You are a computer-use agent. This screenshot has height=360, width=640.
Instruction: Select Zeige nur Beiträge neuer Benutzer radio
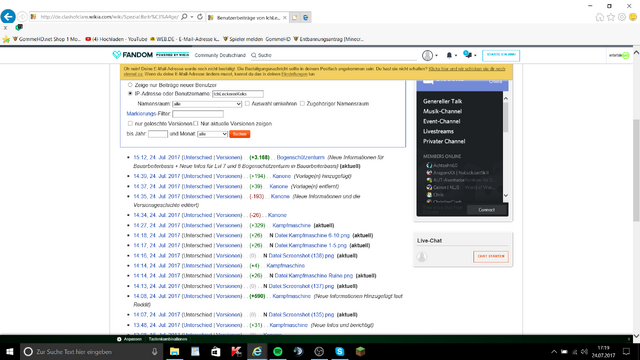pyautogui.click(x=130, y=85)
